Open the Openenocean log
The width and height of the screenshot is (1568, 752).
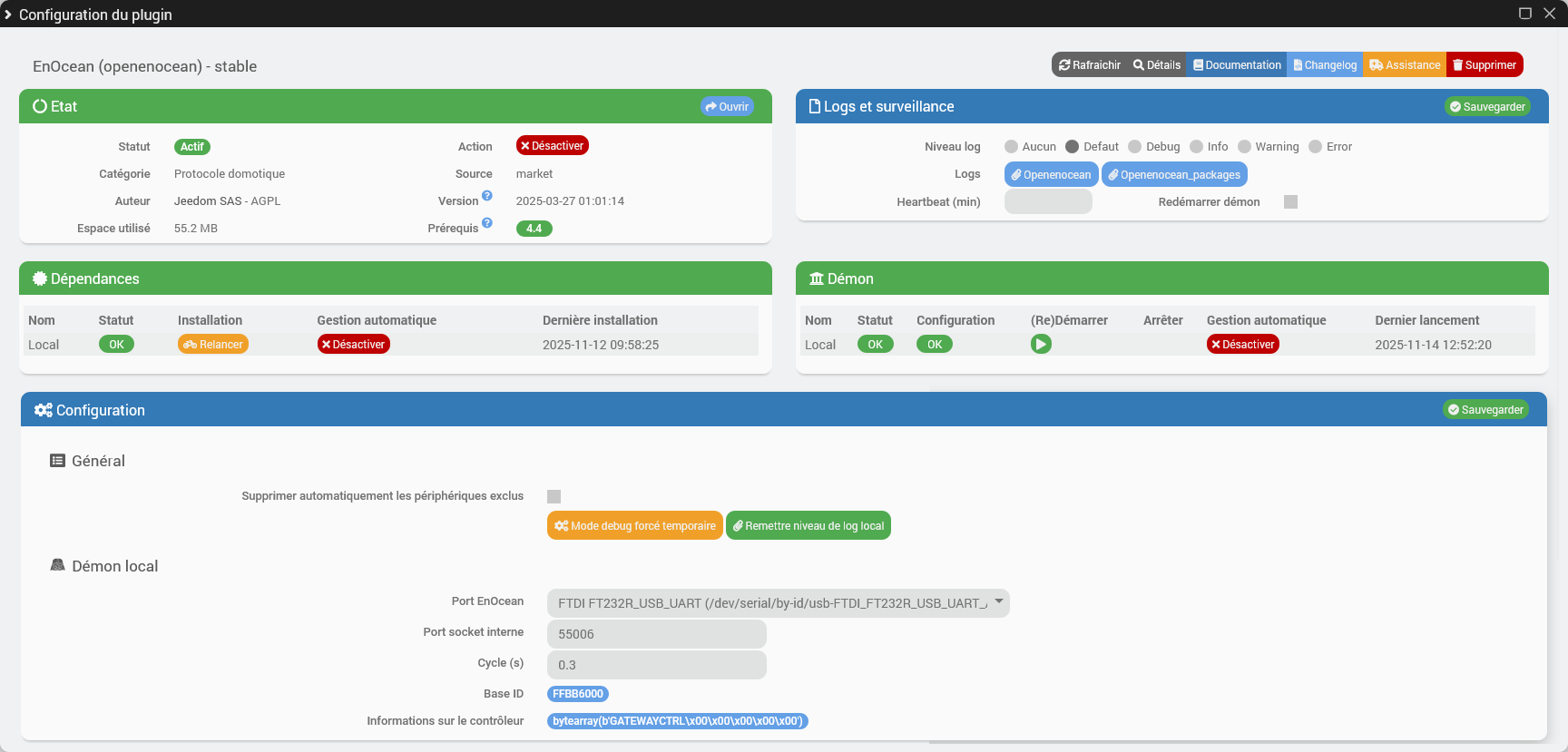pos(1052,174)
